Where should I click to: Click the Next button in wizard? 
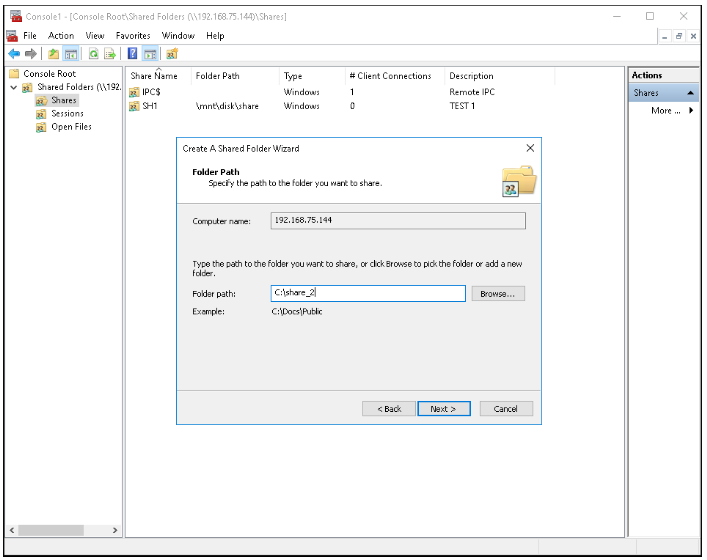(x=444, y=409)
